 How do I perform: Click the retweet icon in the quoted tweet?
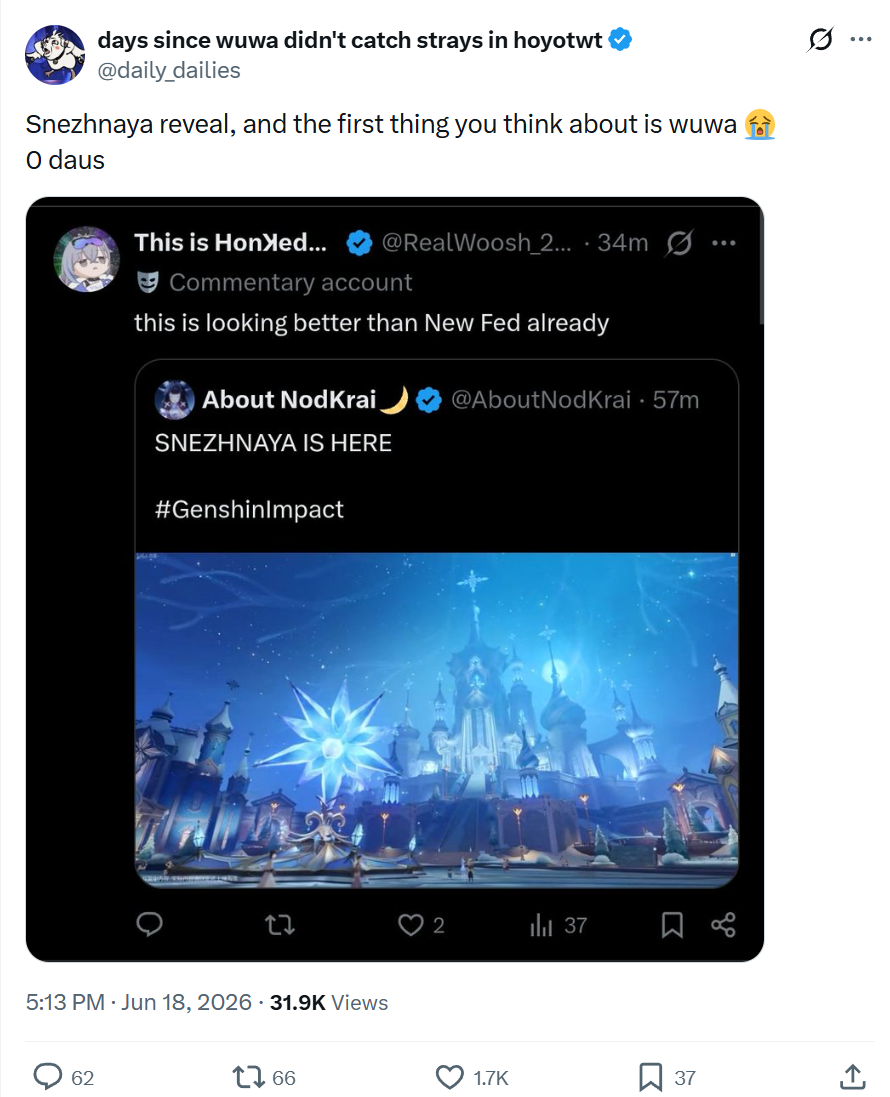coord(281,925)
